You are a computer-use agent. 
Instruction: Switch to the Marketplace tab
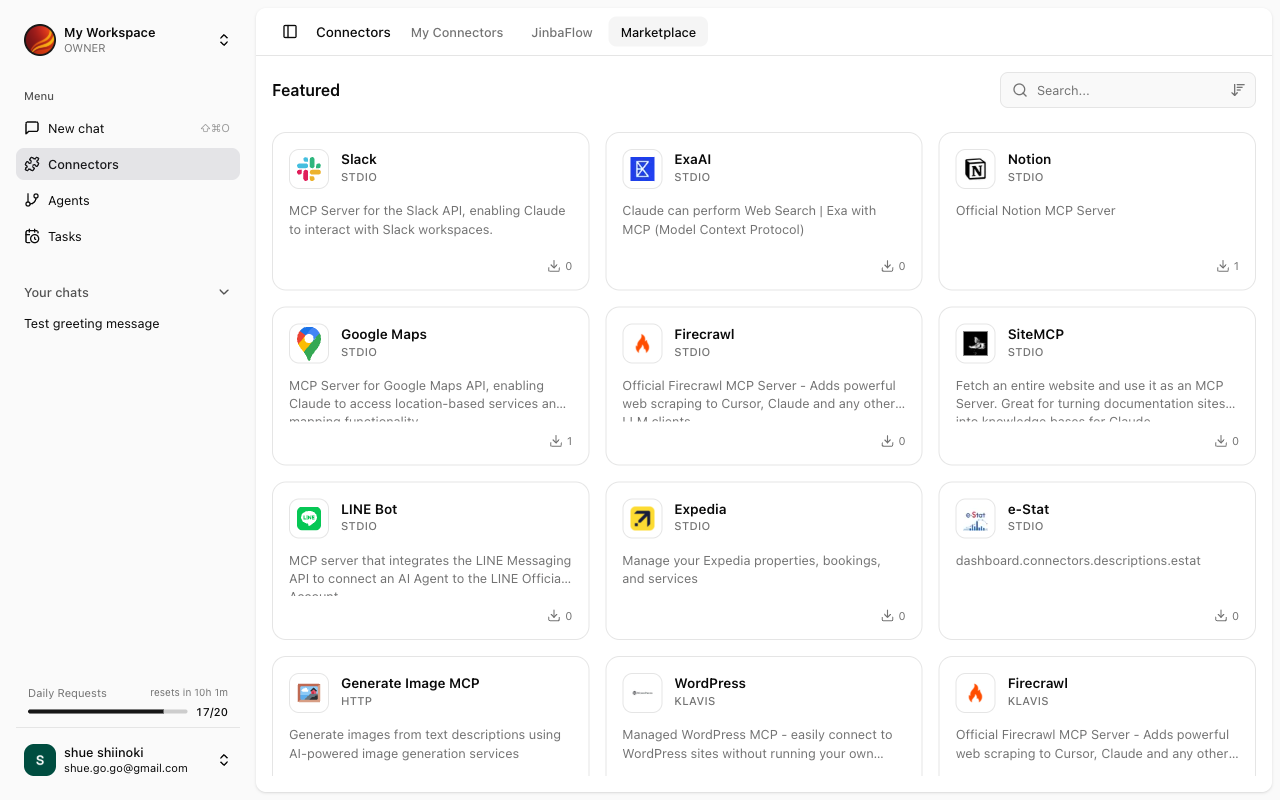point(657,31)
